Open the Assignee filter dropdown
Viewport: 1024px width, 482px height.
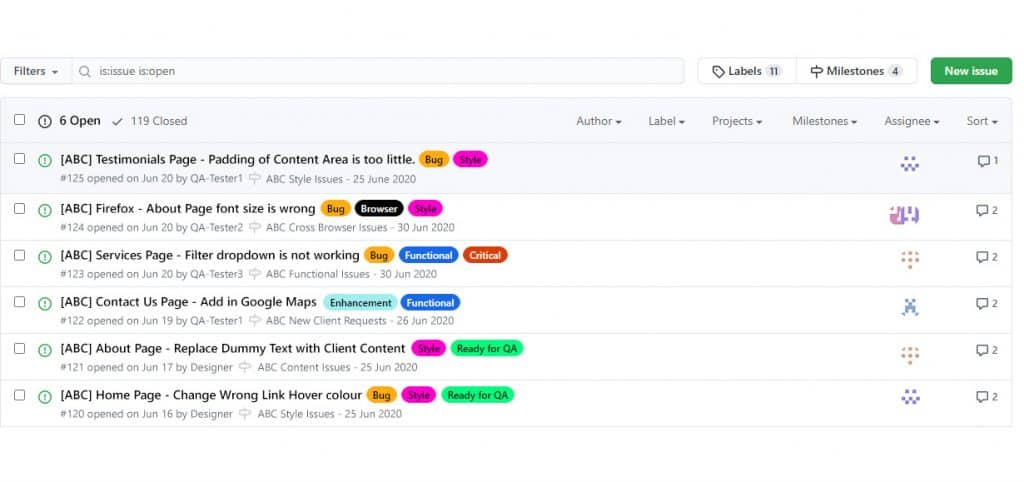pyautogui.click(x=912, y=121)
